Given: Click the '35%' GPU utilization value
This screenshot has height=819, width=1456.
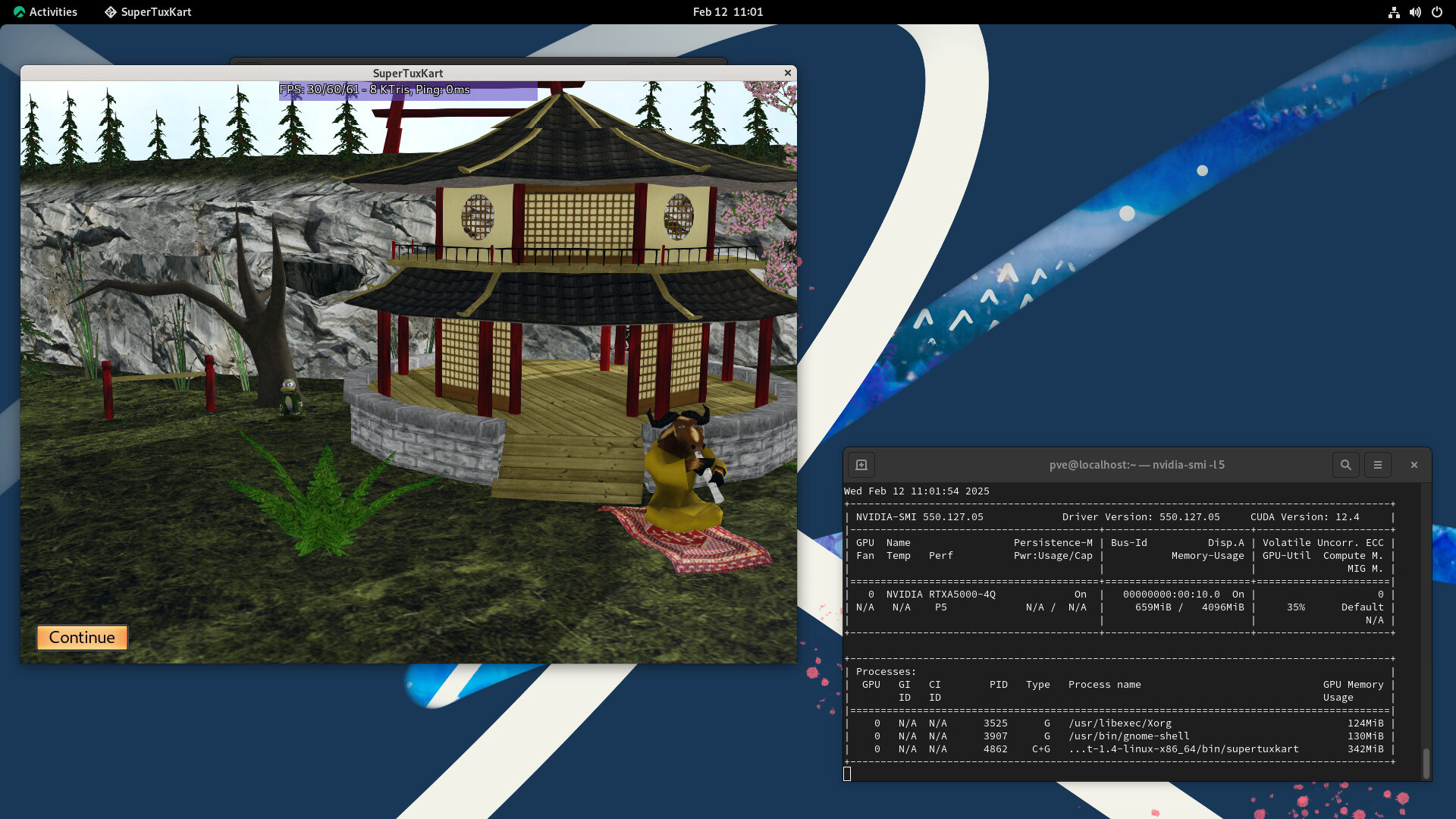Looking at the screenshot, I should click(1296, 607).
